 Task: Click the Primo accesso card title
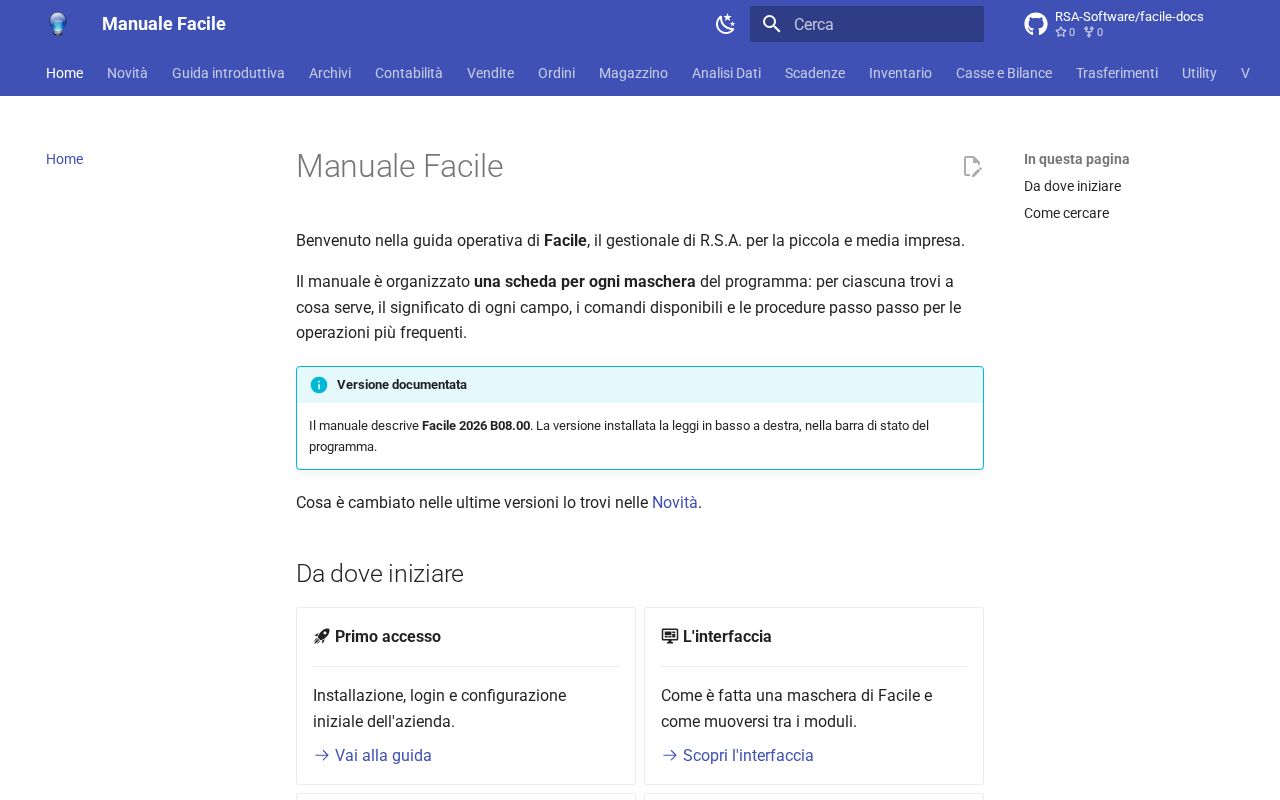[x=388, y=636]
